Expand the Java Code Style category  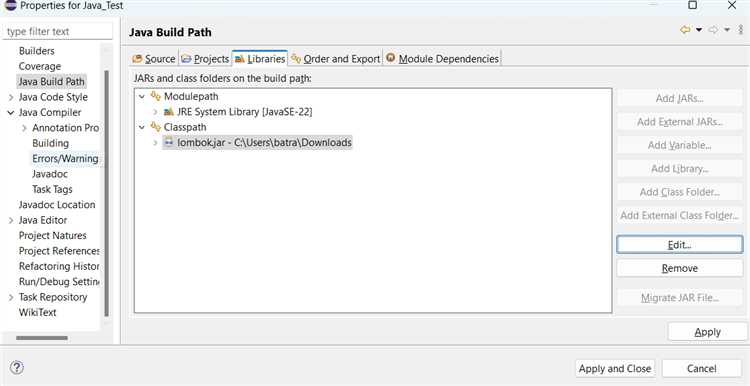(x=11, y=97)
